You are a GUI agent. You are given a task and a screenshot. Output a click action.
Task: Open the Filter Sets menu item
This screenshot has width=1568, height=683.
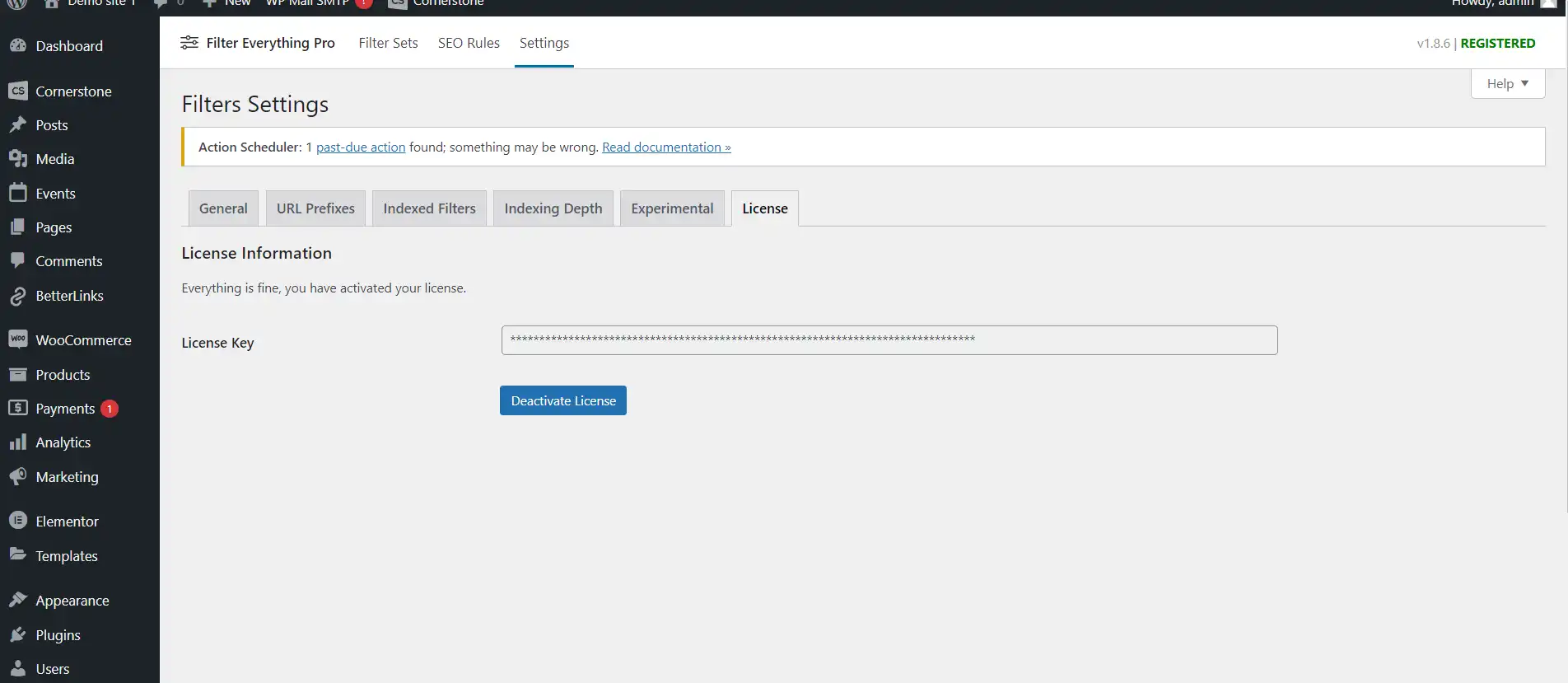click(388, 43)
